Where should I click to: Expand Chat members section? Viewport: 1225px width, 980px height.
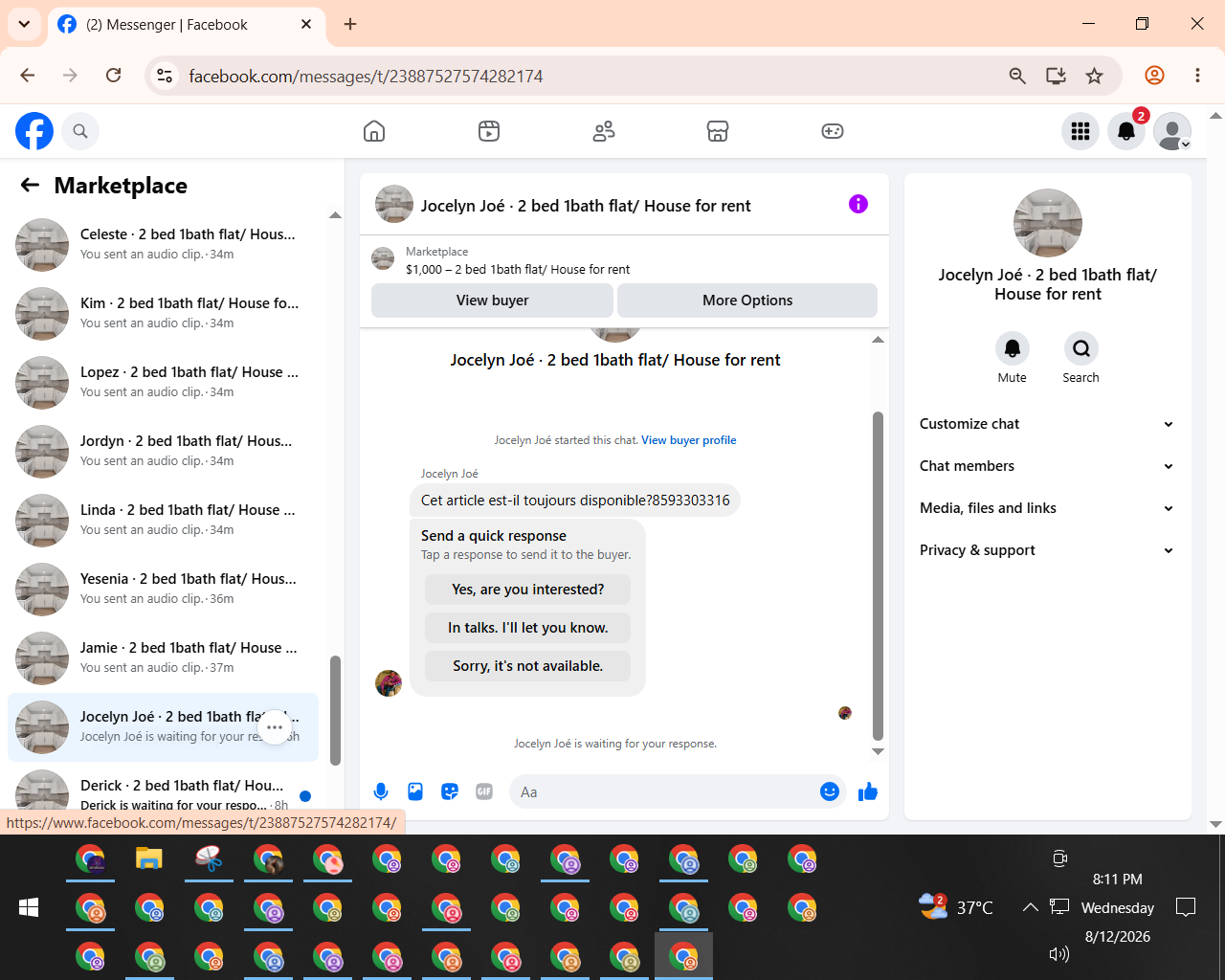pos(1047,466)
